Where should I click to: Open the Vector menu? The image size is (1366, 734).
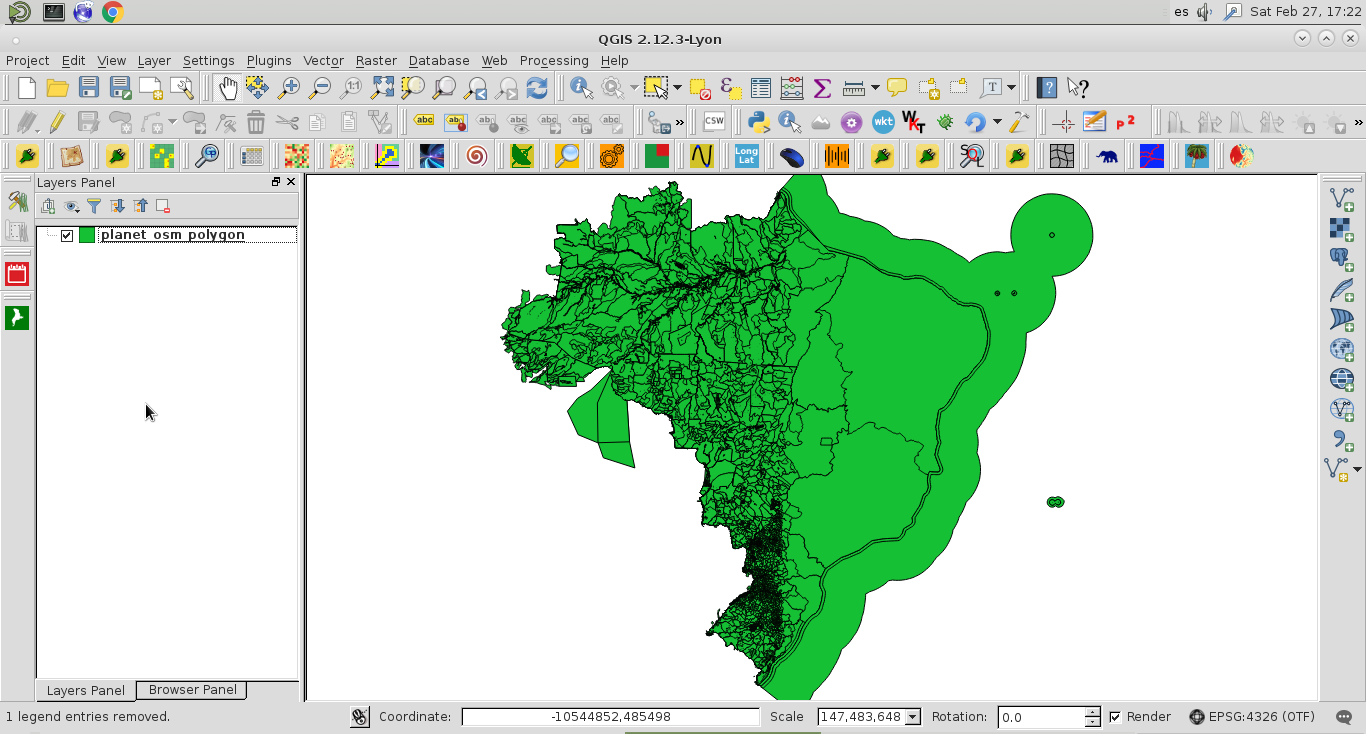pos(323,61)
